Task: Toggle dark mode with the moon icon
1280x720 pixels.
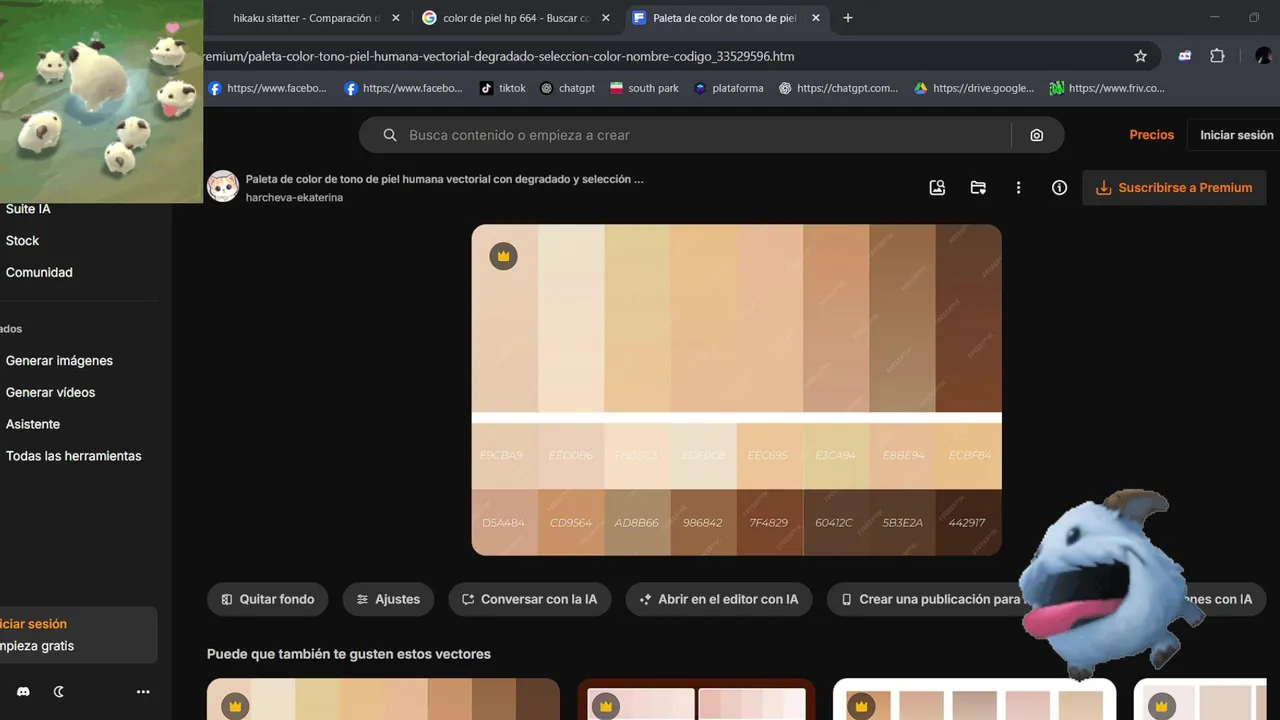Action: coord(59,691)
